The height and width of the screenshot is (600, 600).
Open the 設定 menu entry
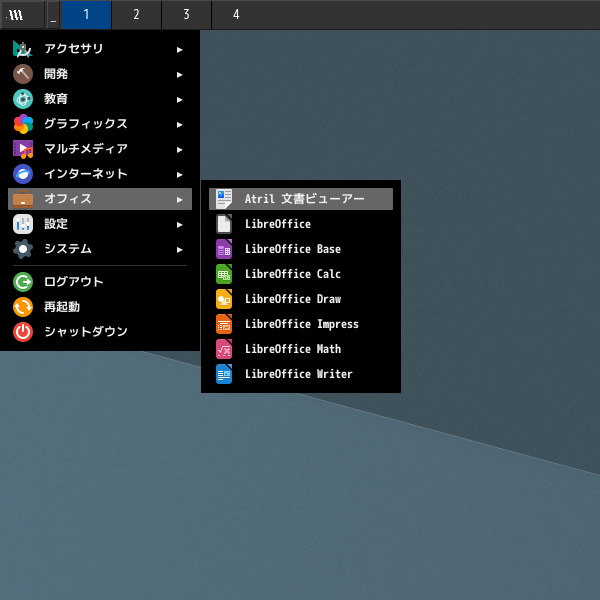click(x=56, y=224)
